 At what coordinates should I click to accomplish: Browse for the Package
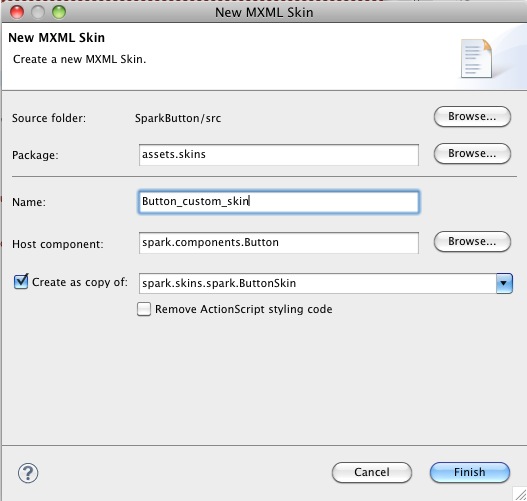pyautogui.click(x=472, y=154)
